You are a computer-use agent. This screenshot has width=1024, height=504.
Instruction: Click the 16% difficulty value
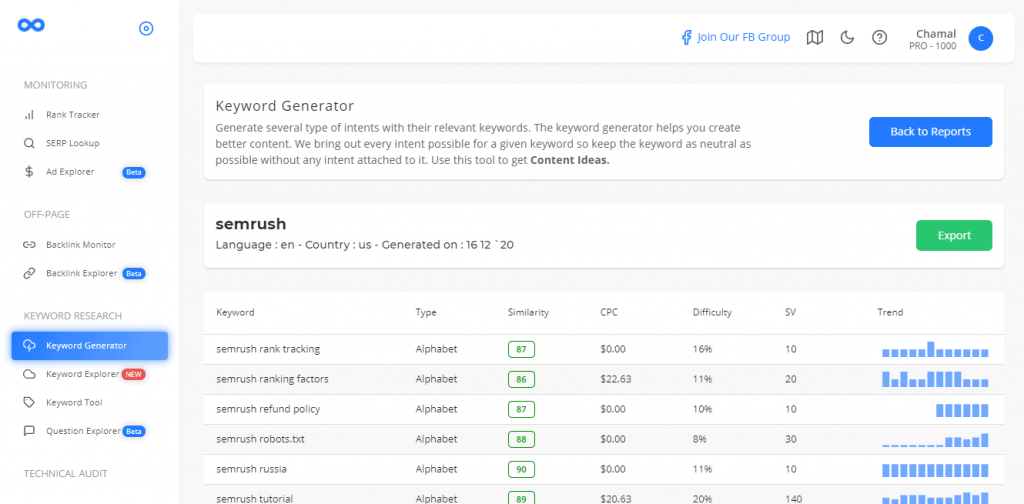pyautogui.click(x=702, y=349)
